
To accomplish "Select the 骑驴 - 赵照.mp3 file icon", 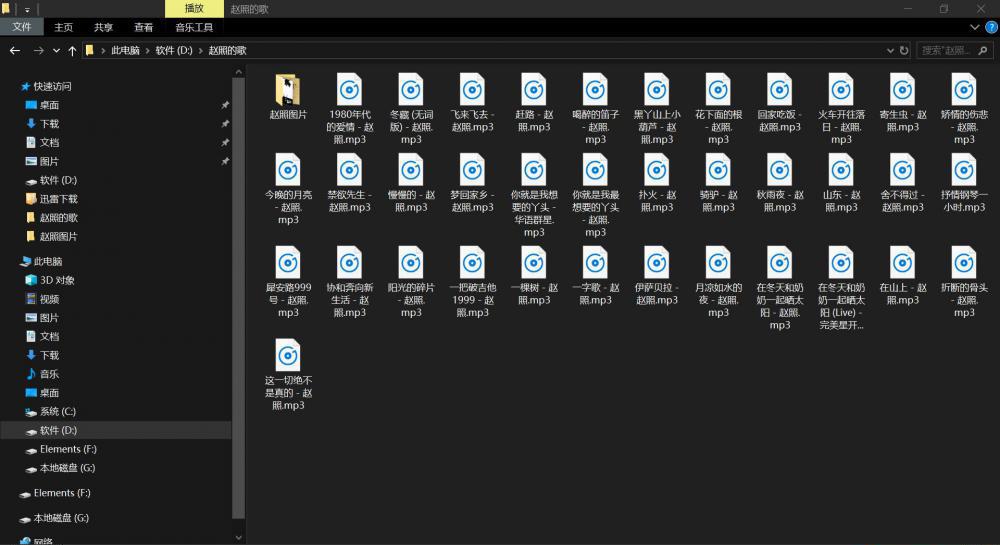I will (718, 170).
